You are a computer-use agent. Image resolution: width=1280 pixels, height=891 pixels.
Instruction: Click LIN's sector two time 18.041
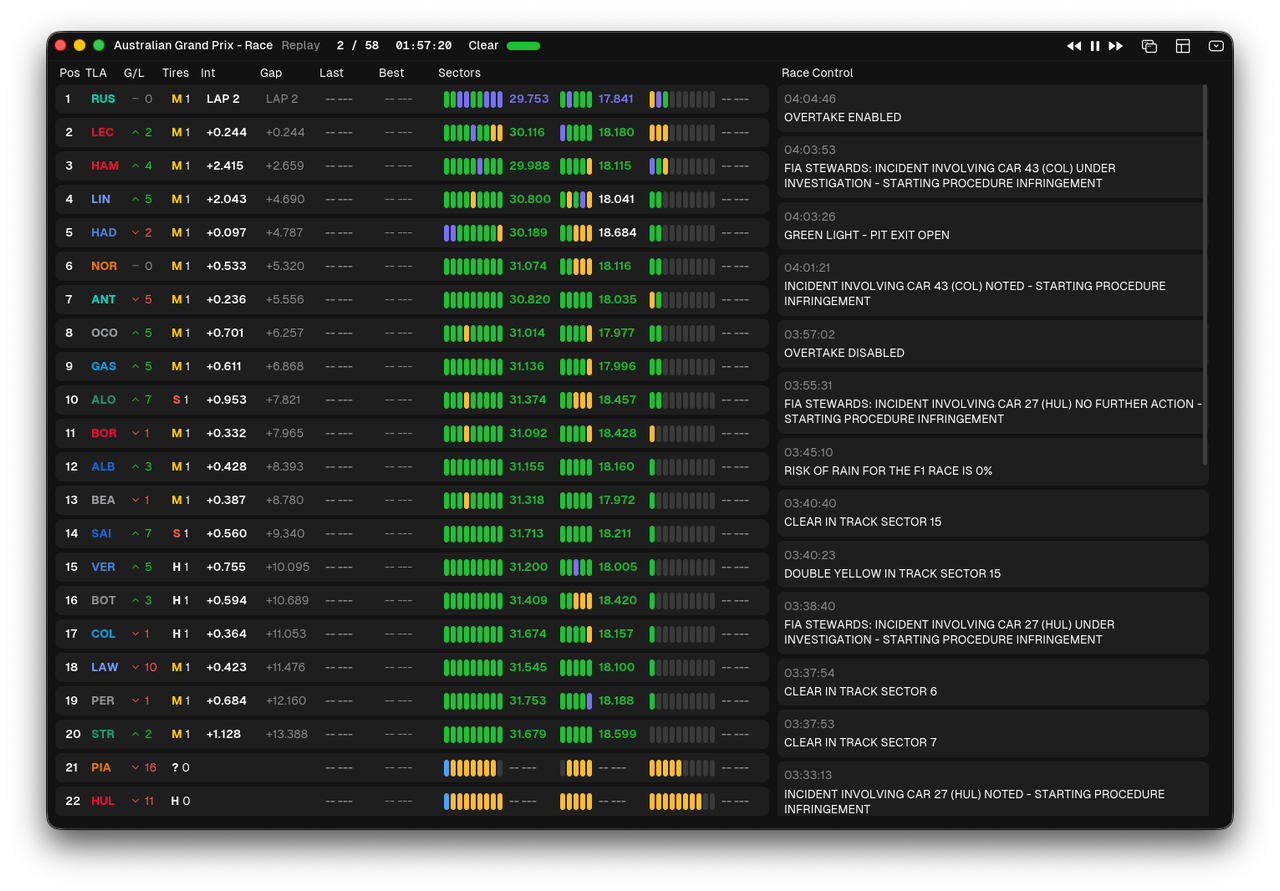(616, 199)
